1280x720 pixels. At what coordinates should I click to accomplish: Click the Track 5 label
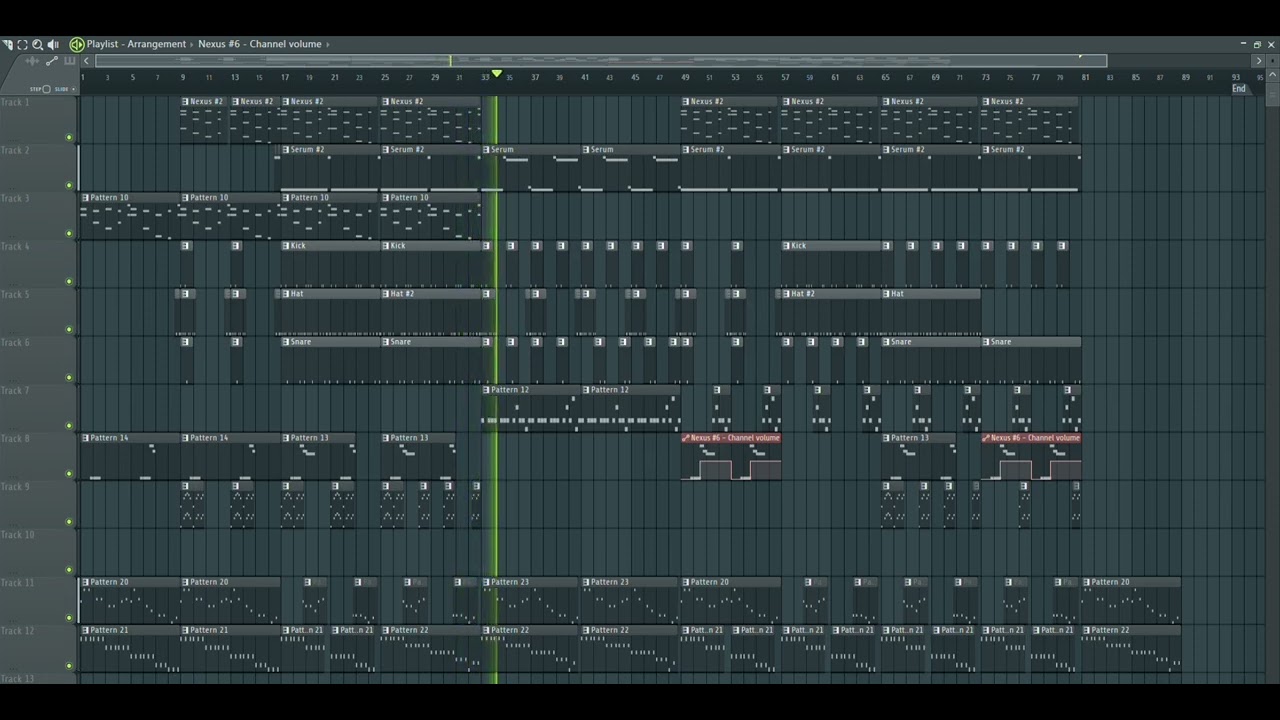pyautogui.click(x=15, y=294)
